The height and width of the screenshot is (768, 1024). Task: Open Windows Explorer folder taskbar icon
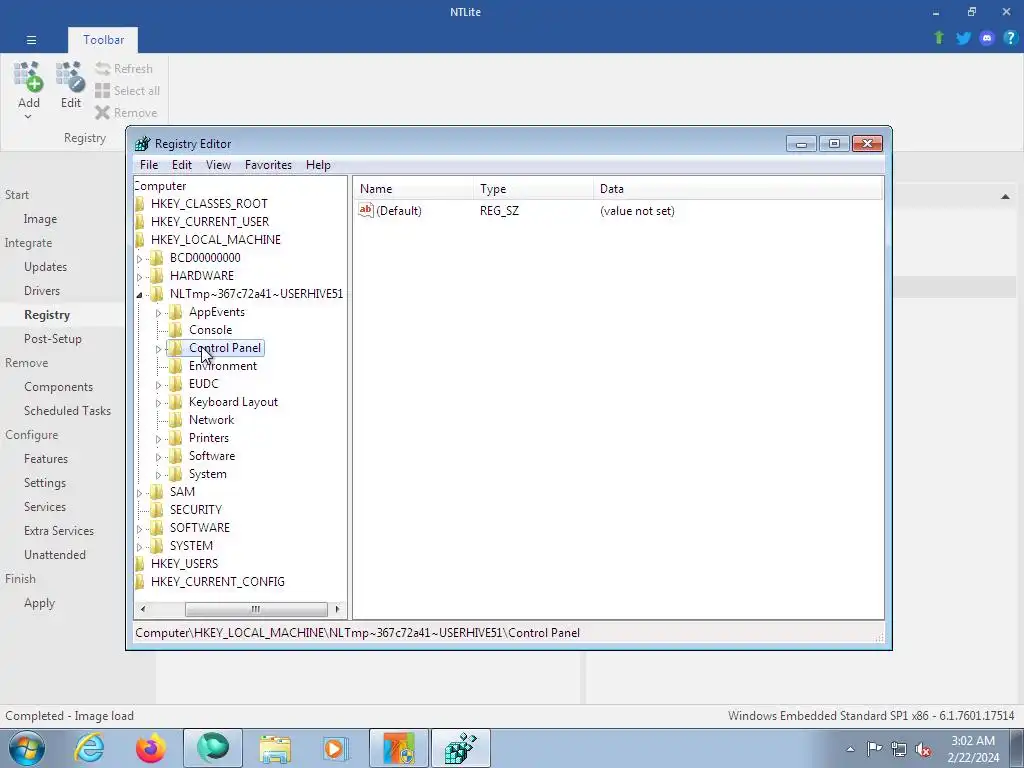point(275,748)
